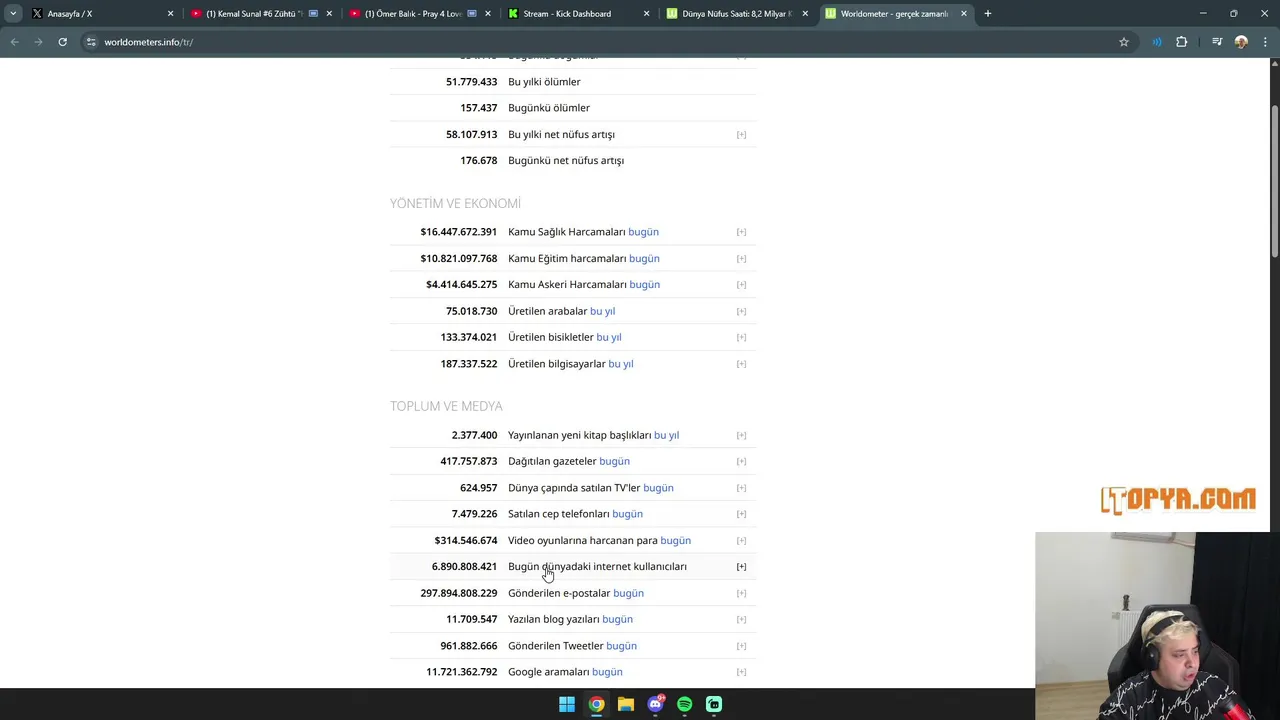Open a new browser tab
Screen dimensions: 1280x720
point(987,14)
